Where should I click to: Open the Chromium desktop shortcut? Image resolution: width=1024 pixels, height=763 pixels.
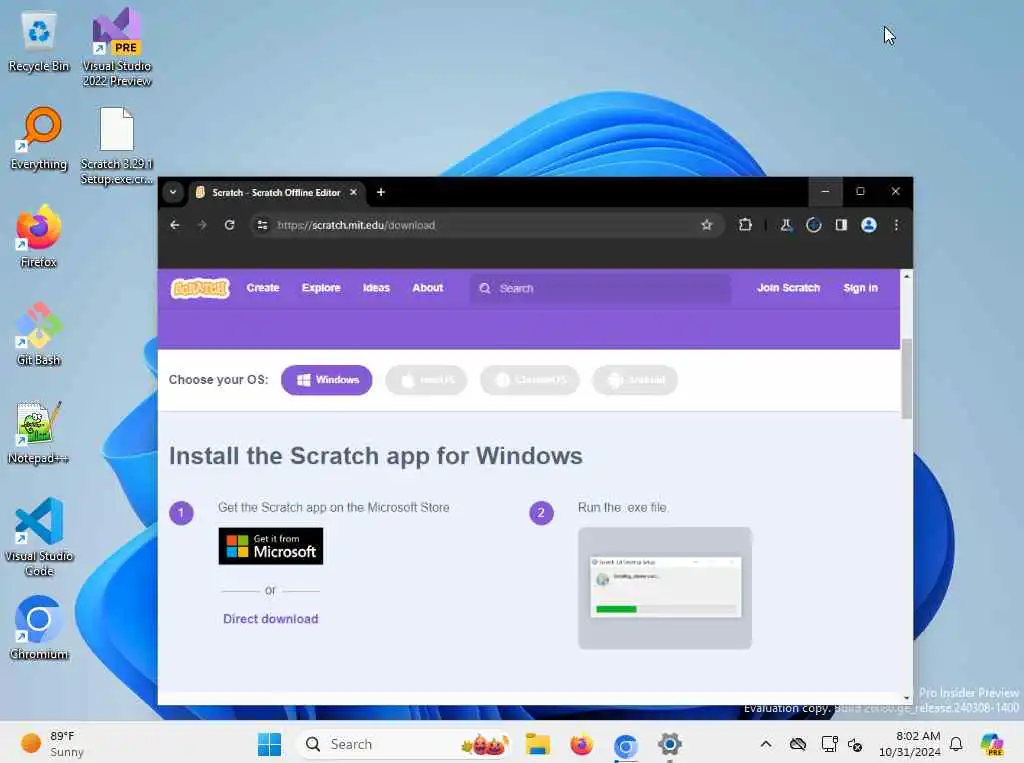click(x=39, y=628)
